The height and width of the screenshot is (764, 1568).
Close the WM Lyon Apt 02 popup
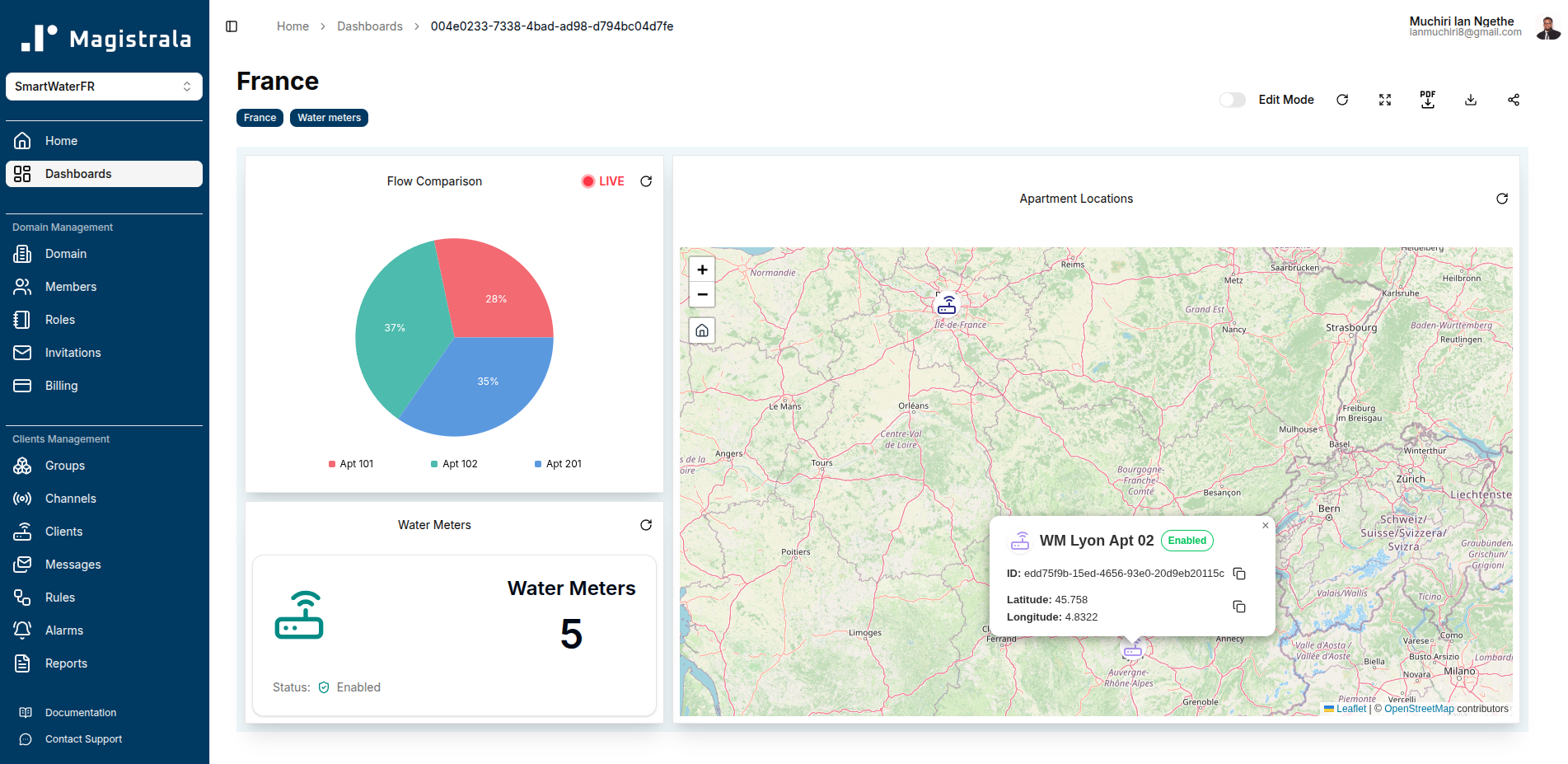click(1265, 525)
